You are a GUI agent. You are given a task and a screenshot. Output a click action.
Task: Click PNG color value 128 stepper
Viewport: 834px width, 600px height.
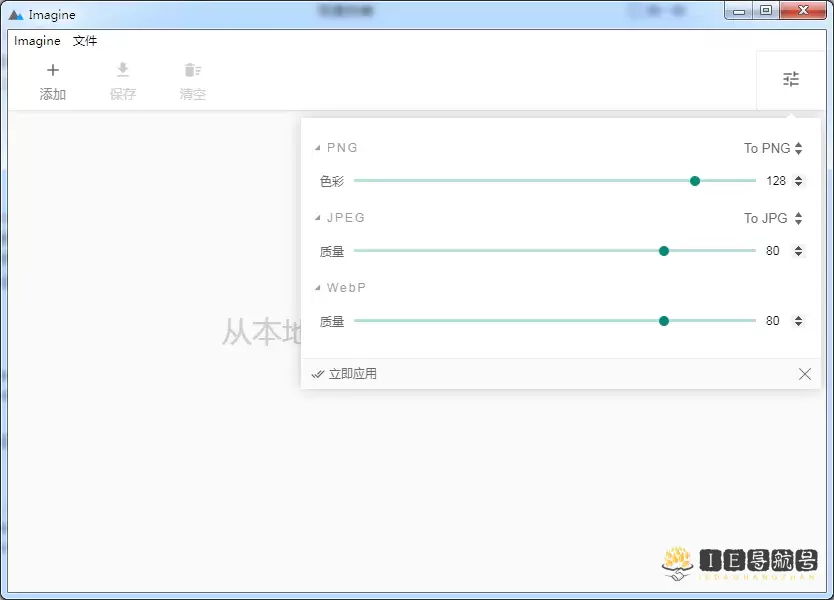pos(798,181)
